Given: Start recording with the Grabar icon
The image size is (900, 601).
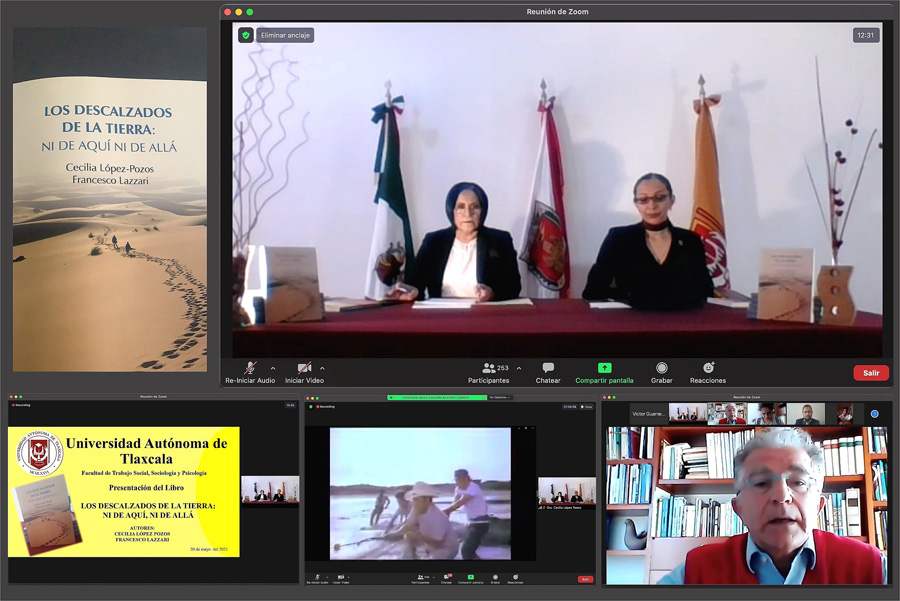Looking at the screenshot, I should point(662,368).
